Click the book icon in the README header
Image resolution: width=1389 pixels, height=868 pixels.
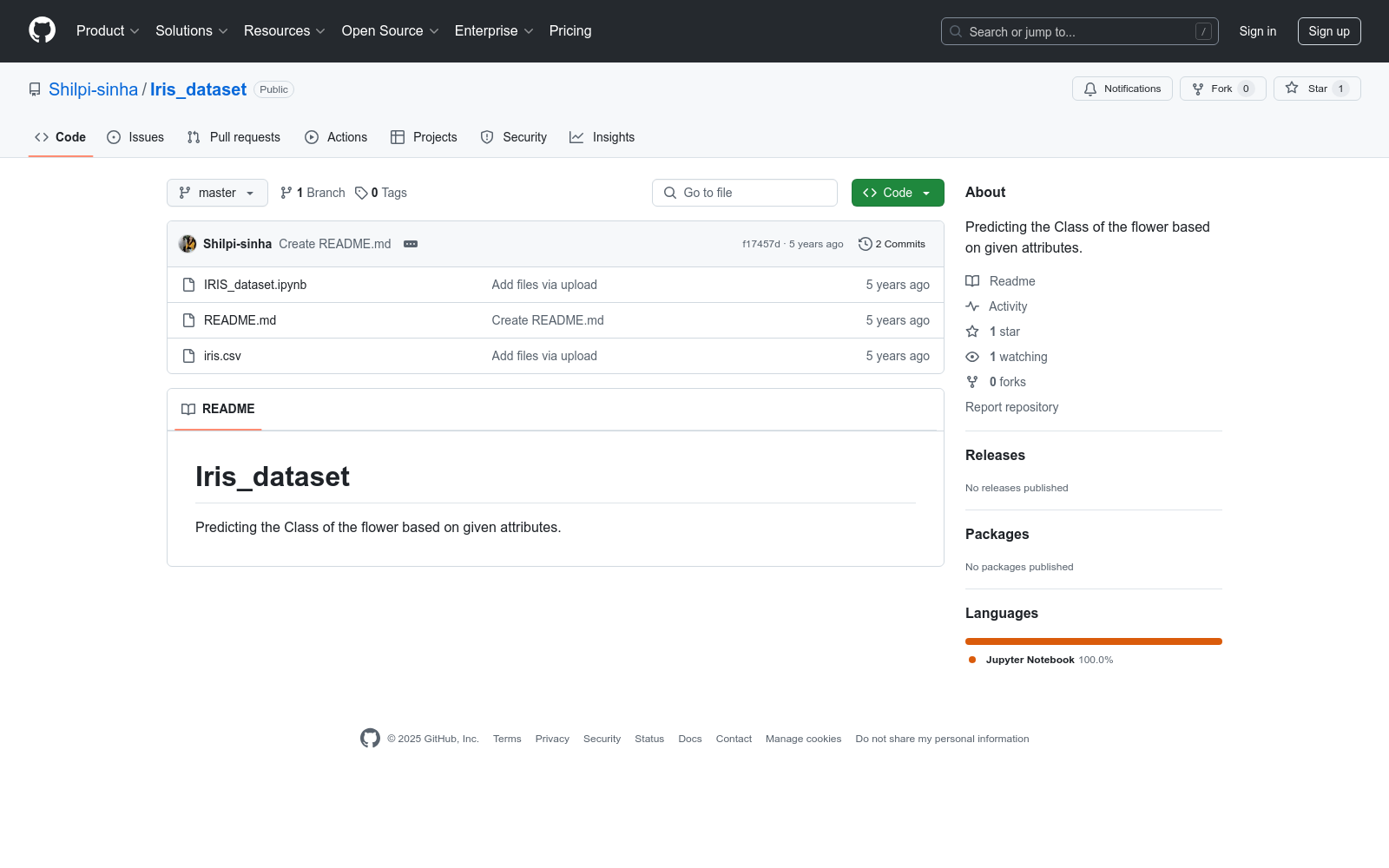click(x=188, y=409)
